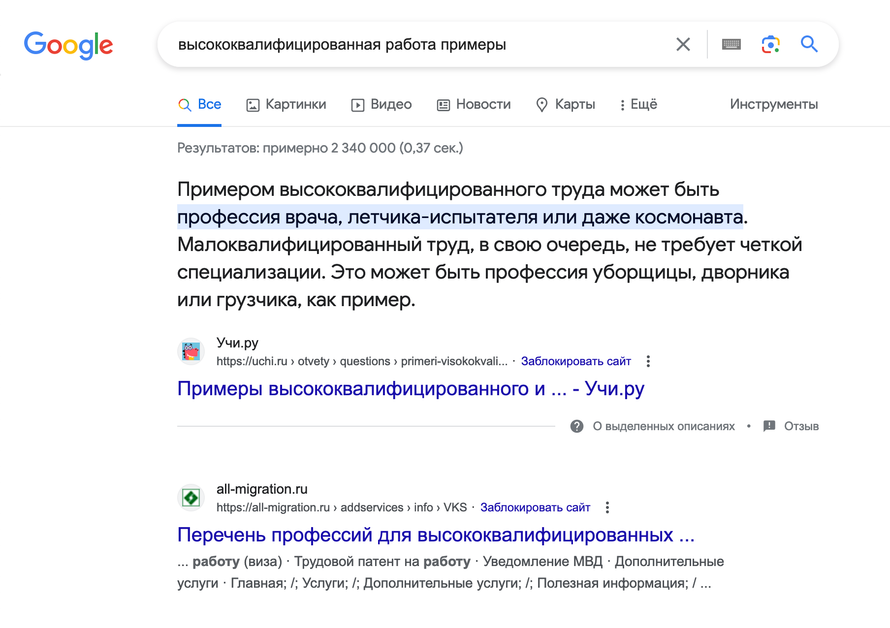Click the Отзыв feedback link

pos(801,426)
